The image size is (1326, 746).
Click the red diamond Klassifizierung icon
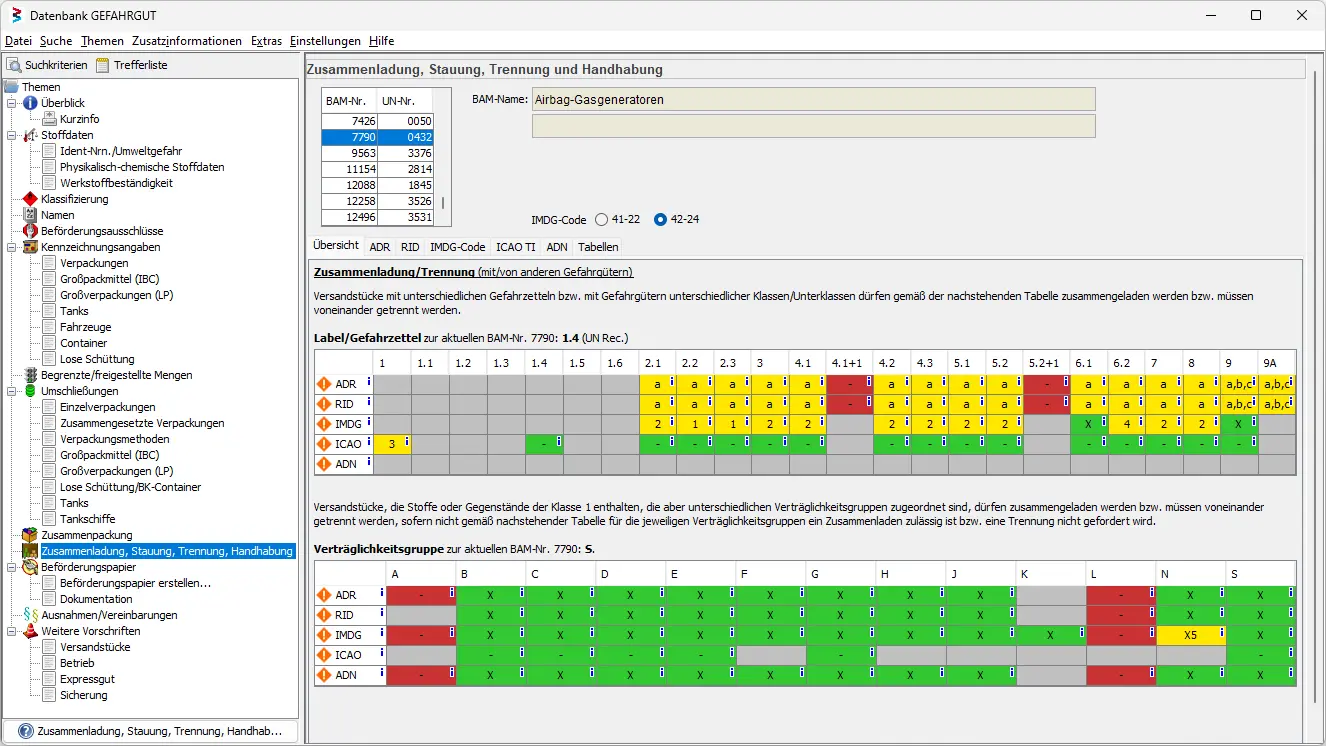coord(30,199)
